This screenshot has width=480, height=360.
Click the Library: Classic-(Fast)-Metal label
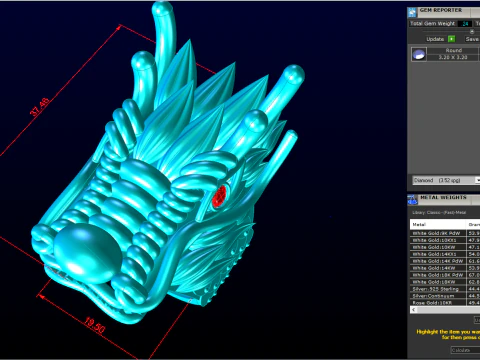pos(439,212)
